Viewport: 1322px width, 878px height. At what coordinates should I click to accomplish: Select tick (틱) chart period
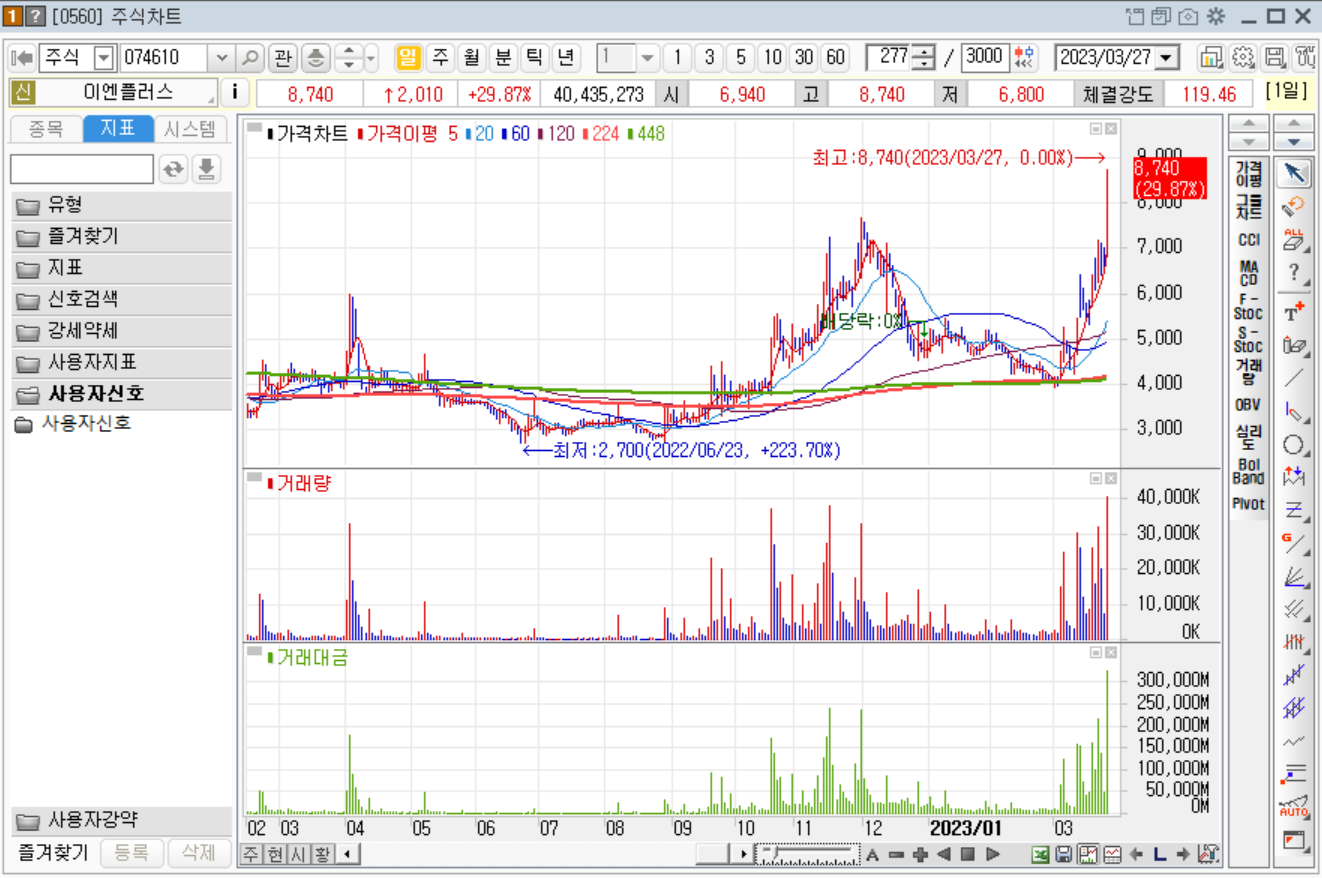(534, 57)
